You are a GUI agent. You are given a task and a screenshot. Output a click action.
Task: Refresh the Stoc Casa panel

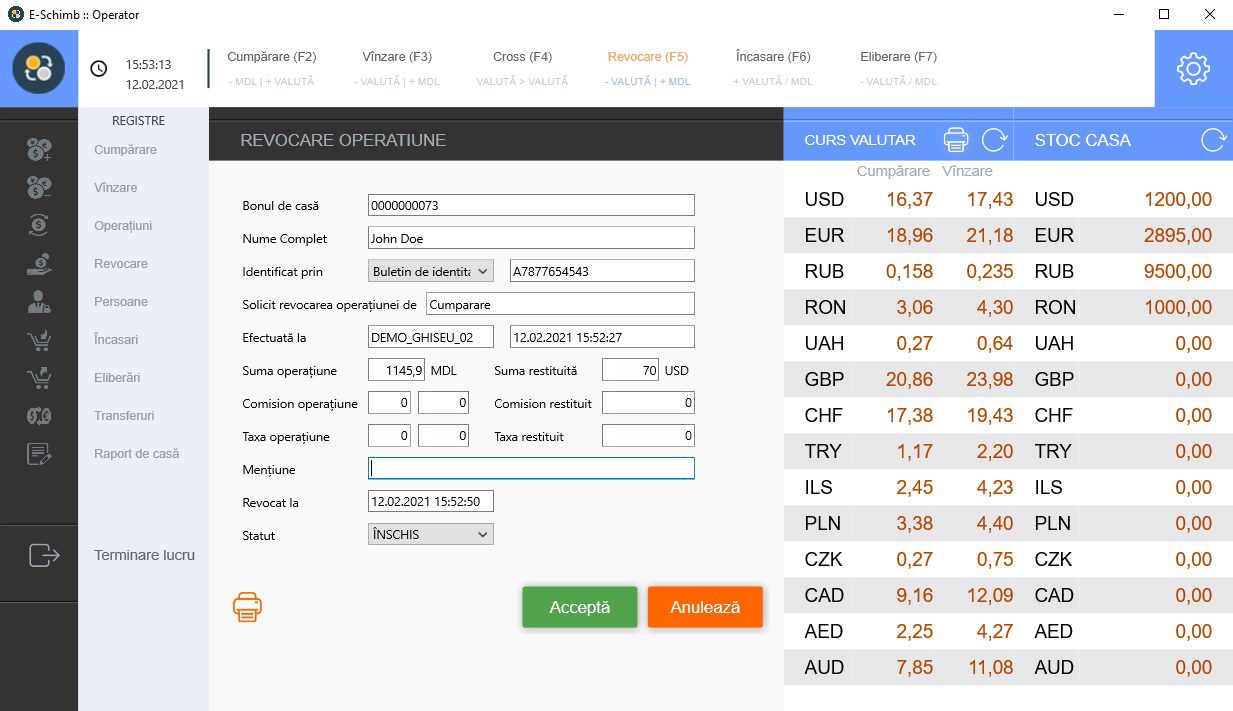[x=1213, y=139]
